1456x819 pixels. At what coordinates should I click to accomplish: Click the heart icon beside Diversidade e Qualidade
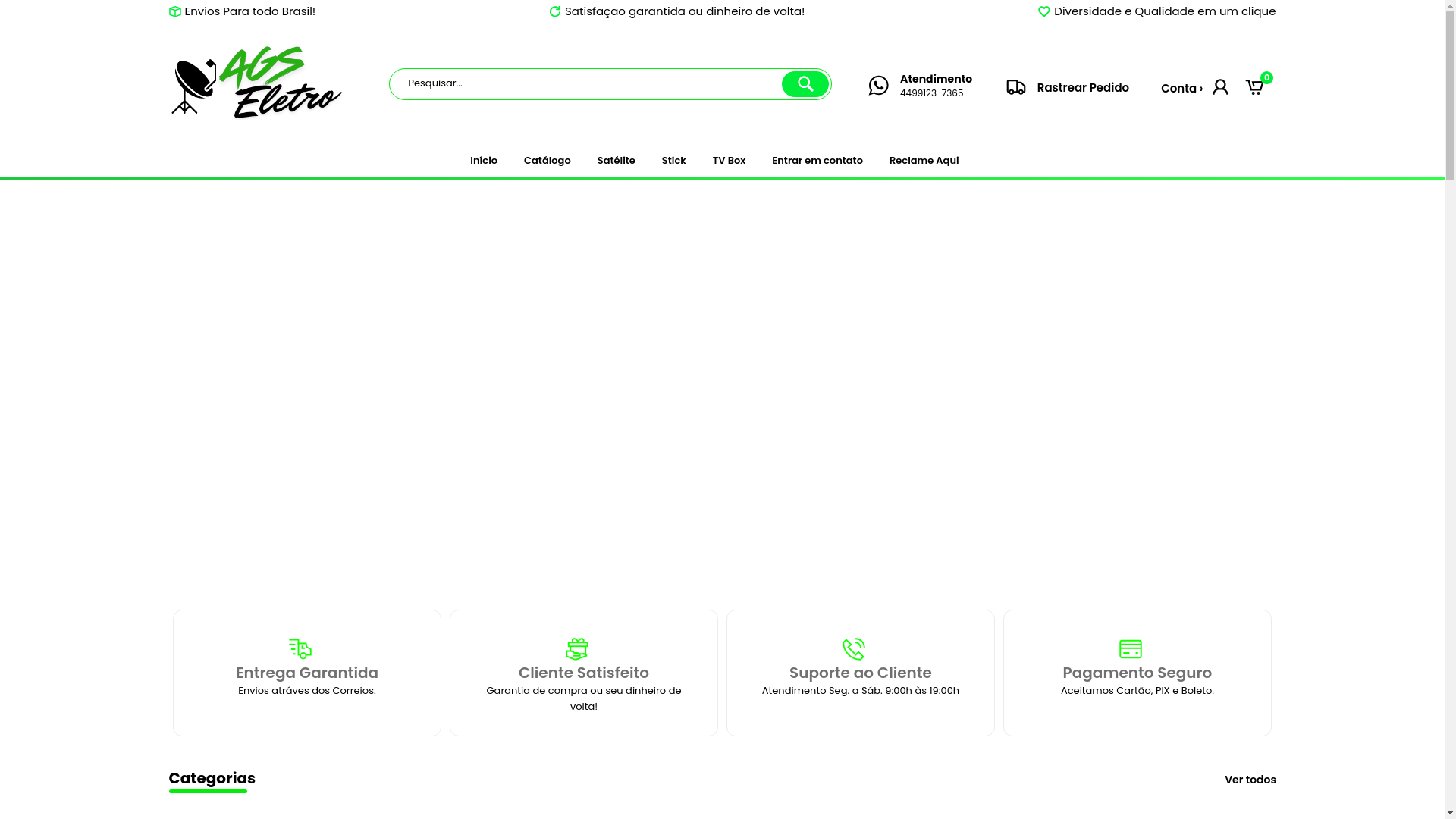pyautogui.click(x=1044, y=11)
